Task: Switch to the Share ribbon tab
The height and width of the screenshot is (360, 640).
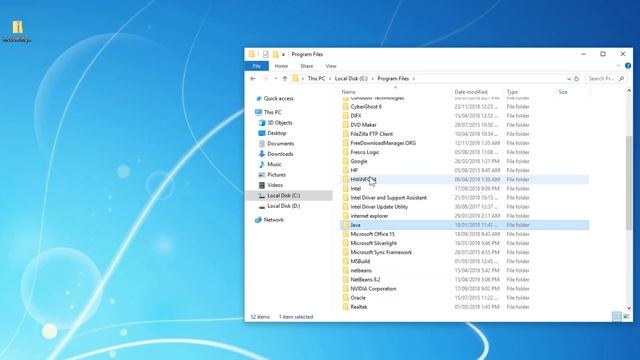Action: click(307, 66)
